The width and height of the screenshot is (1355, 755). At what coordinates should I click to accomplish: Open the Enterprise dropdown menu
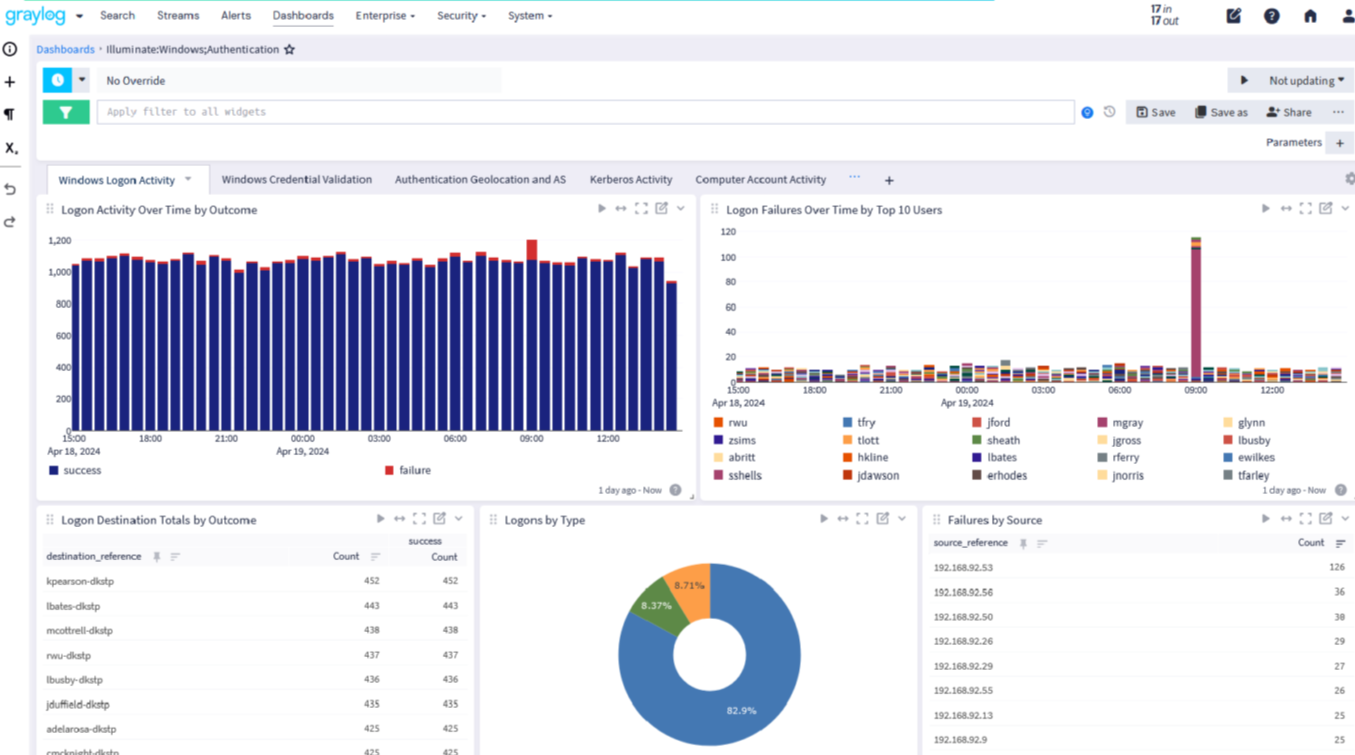tap(385, 16)
